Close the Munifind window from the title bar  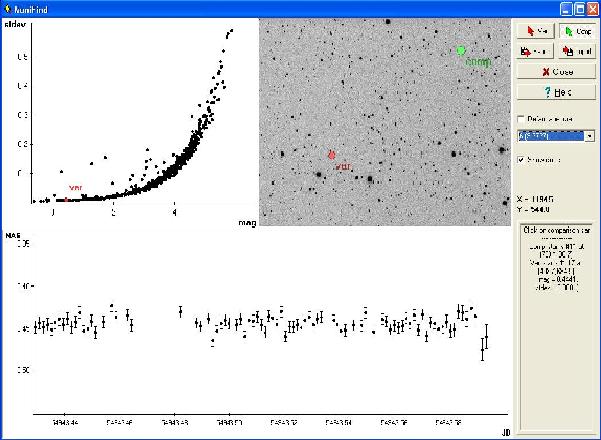pos(592,8)
